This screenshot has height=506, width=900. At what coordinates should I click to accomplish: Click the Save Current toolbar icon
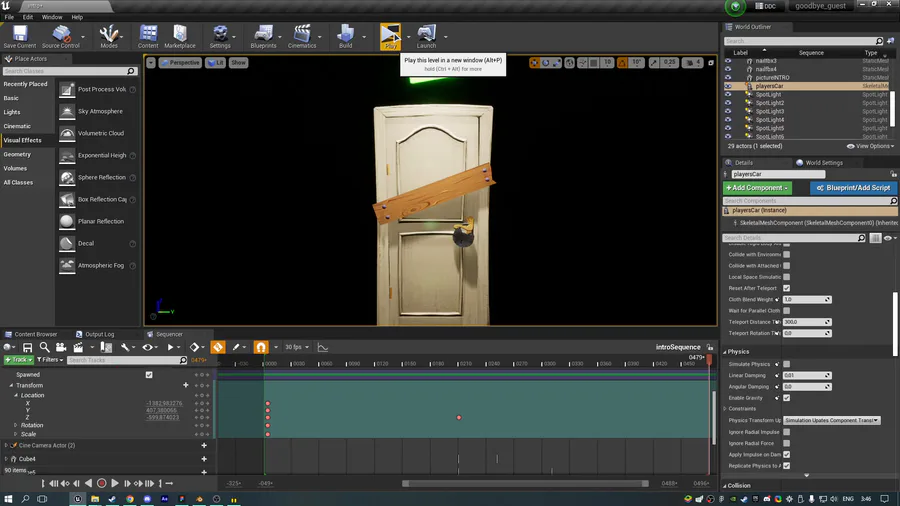(19, 36)
